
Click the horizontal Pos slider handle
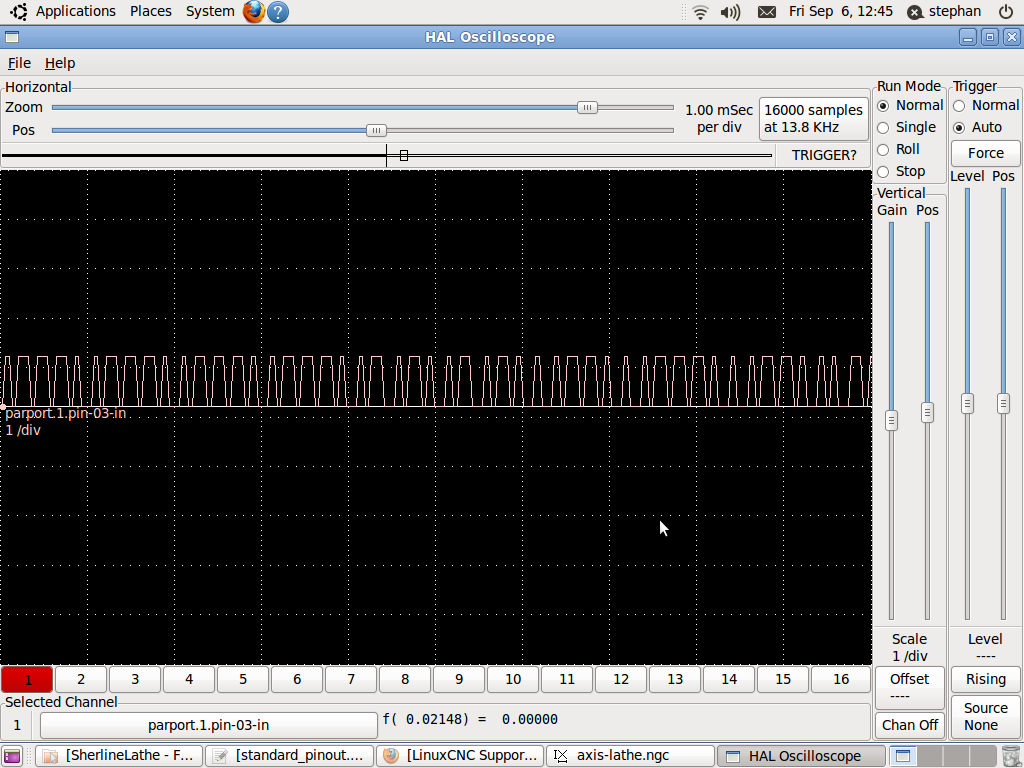(376, 131)
